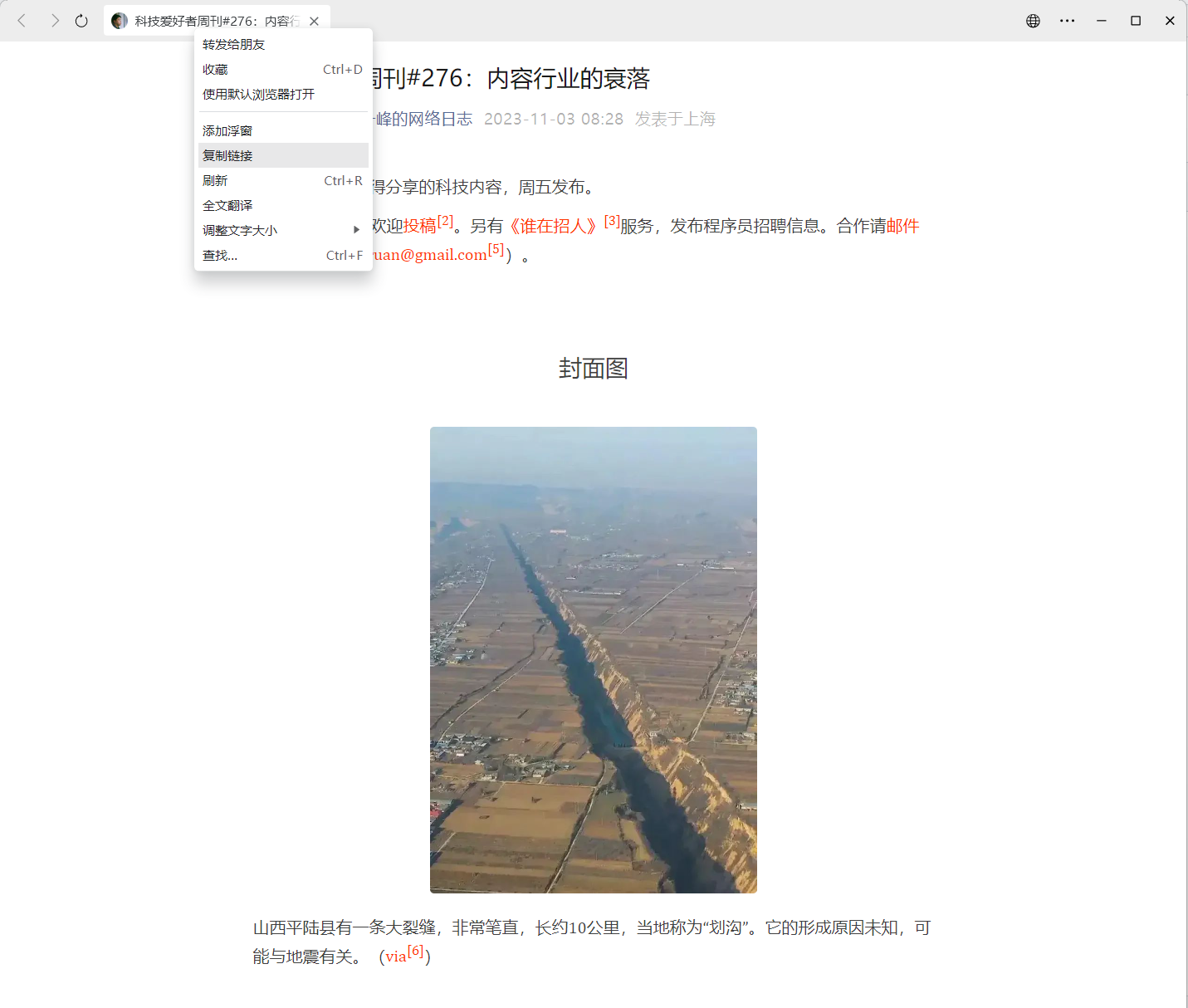Click 添加浮窗 in the menu
Image resolution: width=1188 pixels, height=1008 pixels.
coord(227,130)
